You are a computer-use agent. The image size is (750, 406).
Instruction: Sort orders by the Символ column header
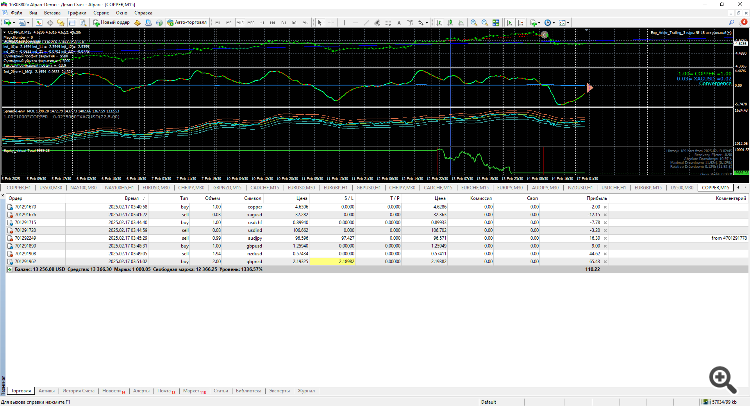pos(254,198)
